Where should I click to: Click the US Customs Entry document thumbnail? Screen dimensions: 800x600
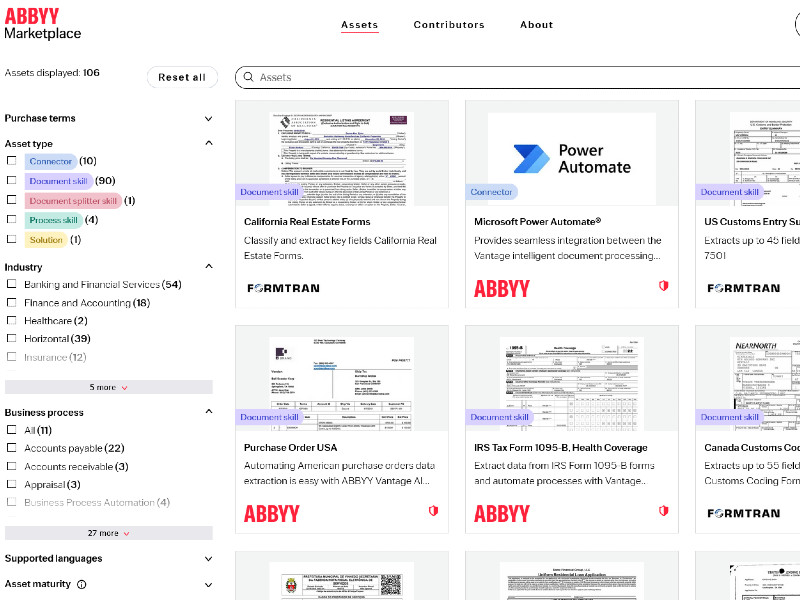765,159
